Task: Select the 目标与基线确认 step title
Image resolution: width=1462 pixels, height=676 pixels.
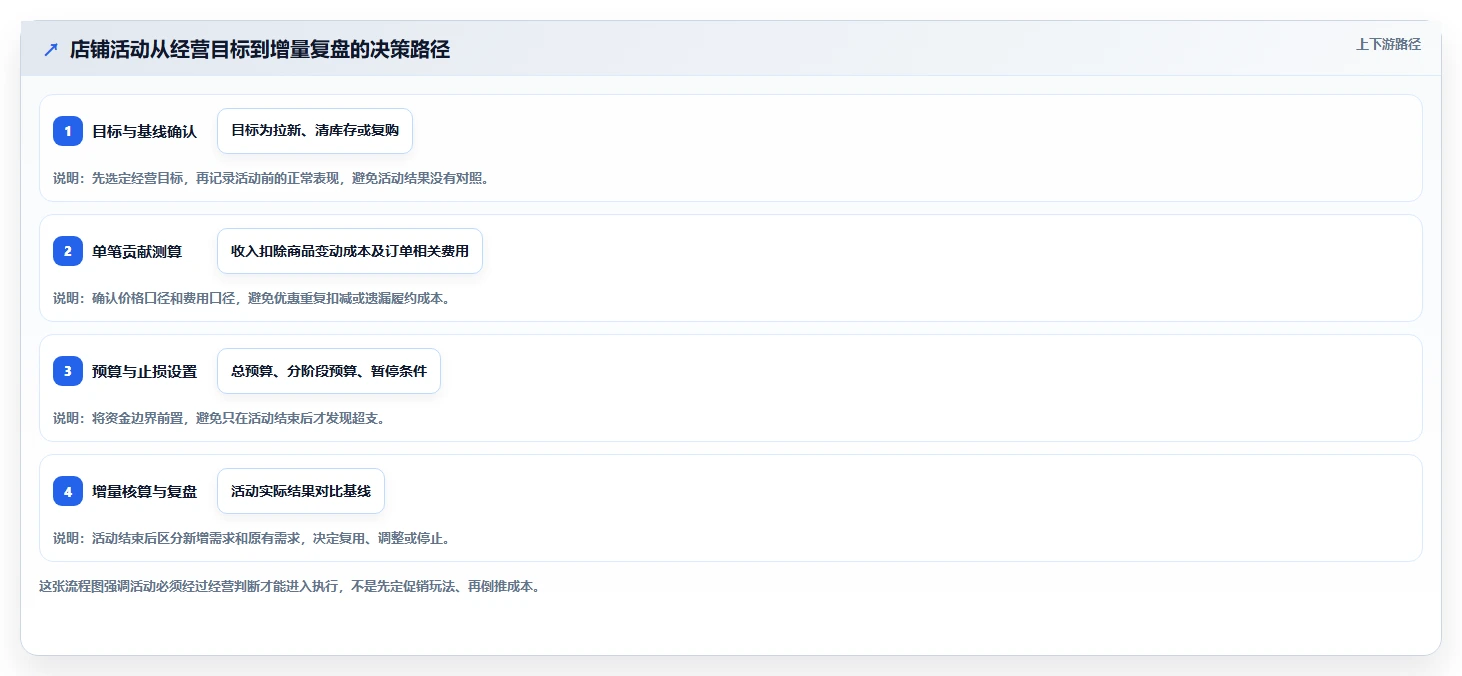Action: [x=145, y=131]
